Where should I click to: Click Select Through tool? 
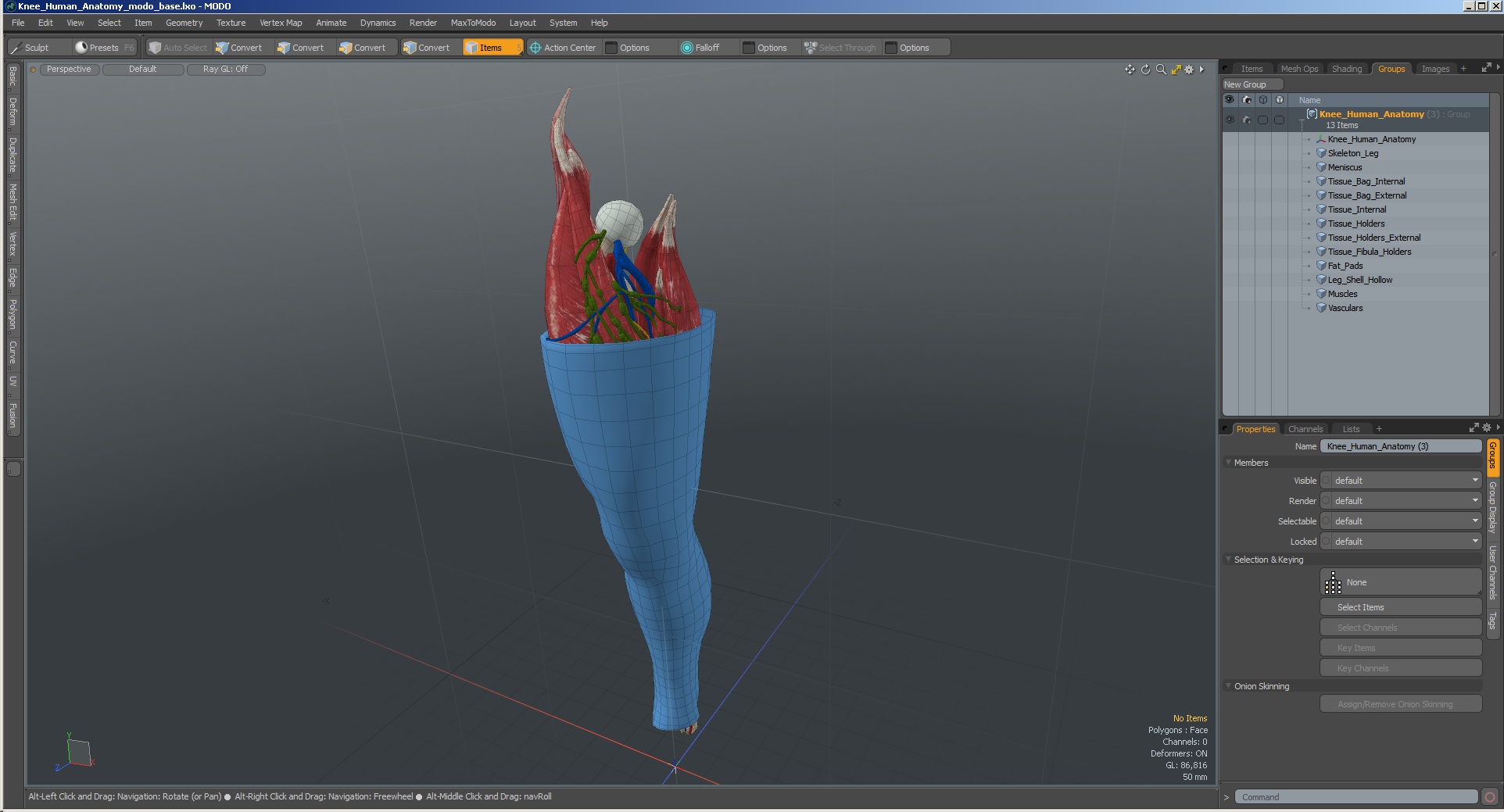(x=841, y=48)
